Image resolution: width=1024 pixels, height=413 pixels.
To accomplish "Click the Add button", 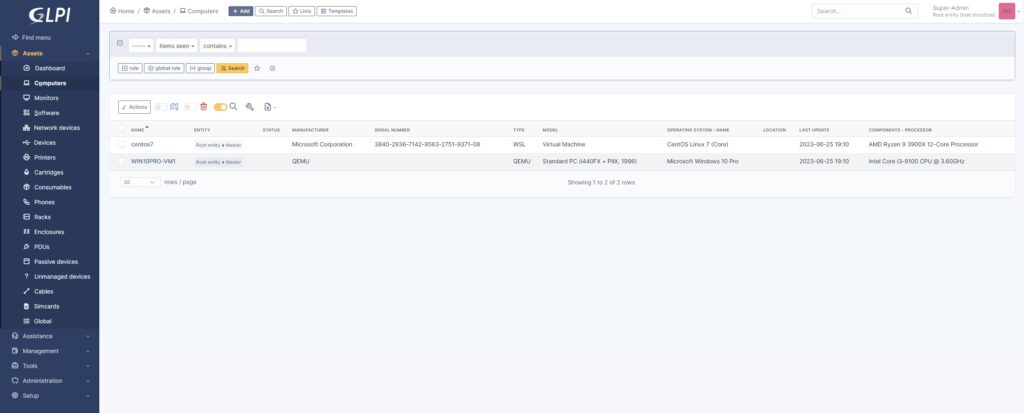I will click(240, 11).
